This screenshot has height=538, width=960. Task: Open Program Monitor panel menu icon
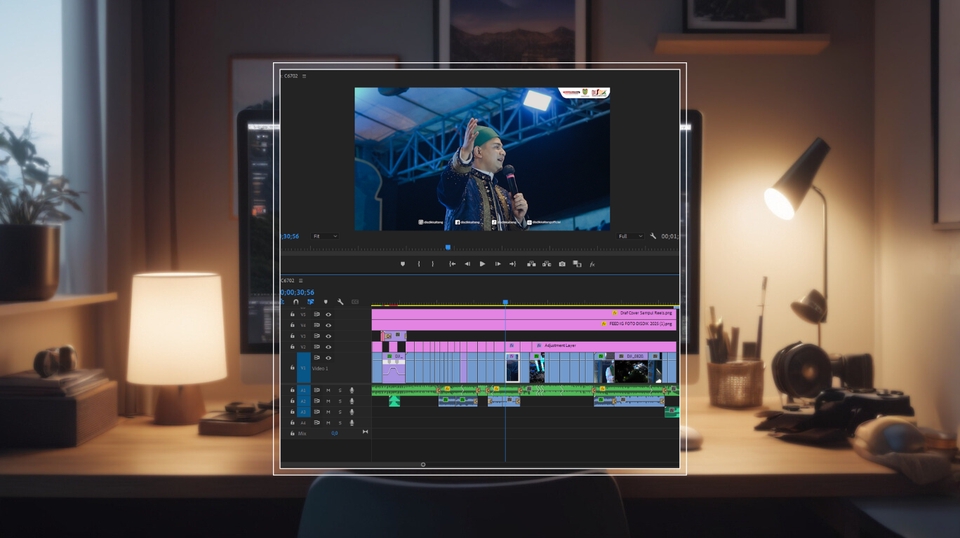pyautogui.click(x=304, y=76)
